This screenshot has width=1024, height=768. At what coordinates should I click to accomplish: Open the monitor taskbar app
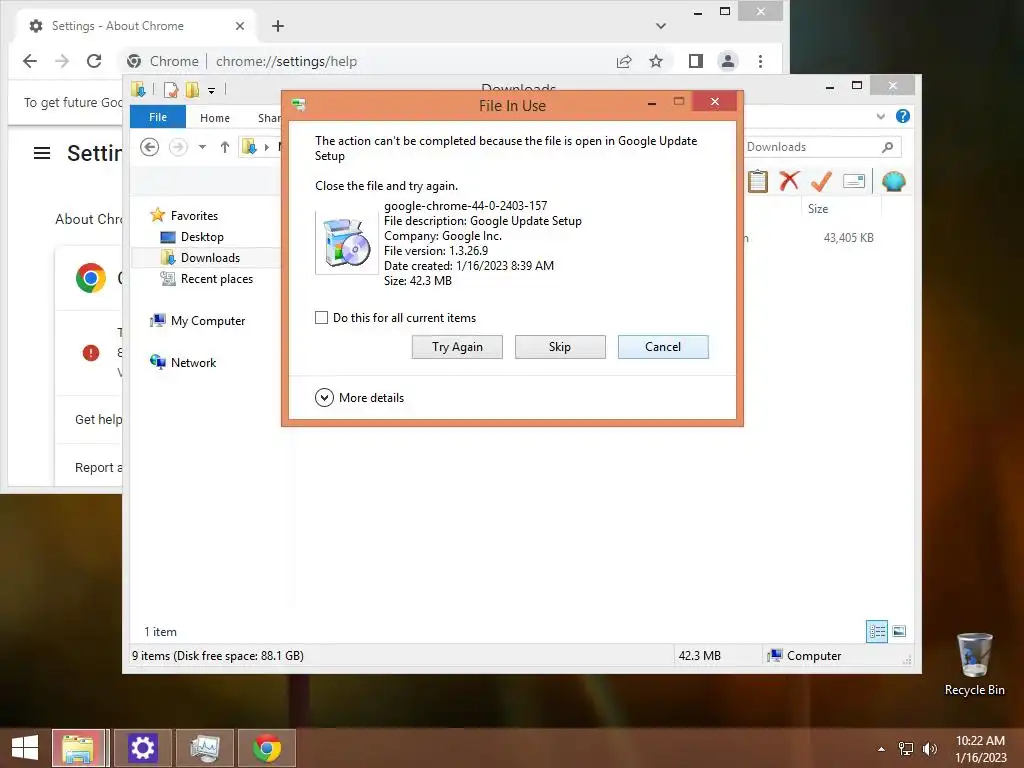click(x=204, y=748)
